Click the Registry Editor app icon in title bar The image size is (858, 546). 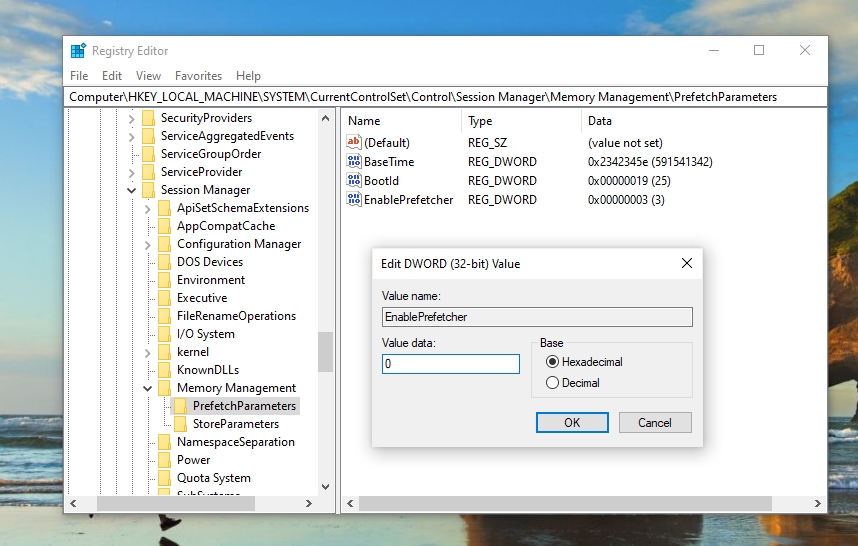pyautogui.click(x=78, y=51)
